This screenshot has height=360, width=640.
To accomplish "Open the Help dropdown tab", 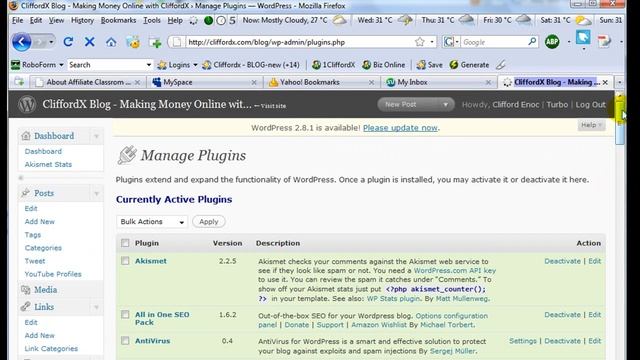I will 591,125.
